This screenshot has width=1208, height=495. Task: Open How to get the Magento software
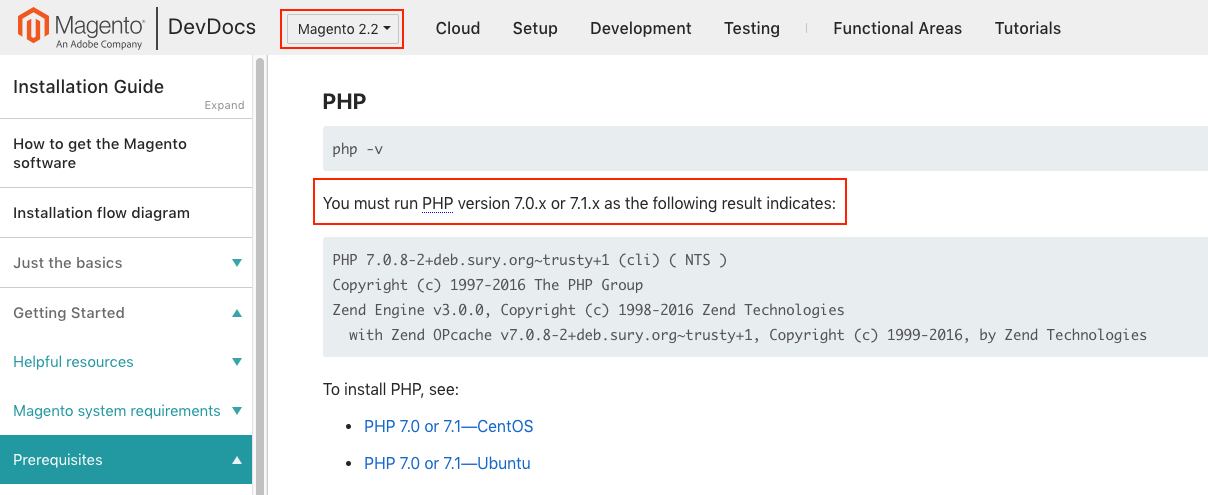coord(100,153)
